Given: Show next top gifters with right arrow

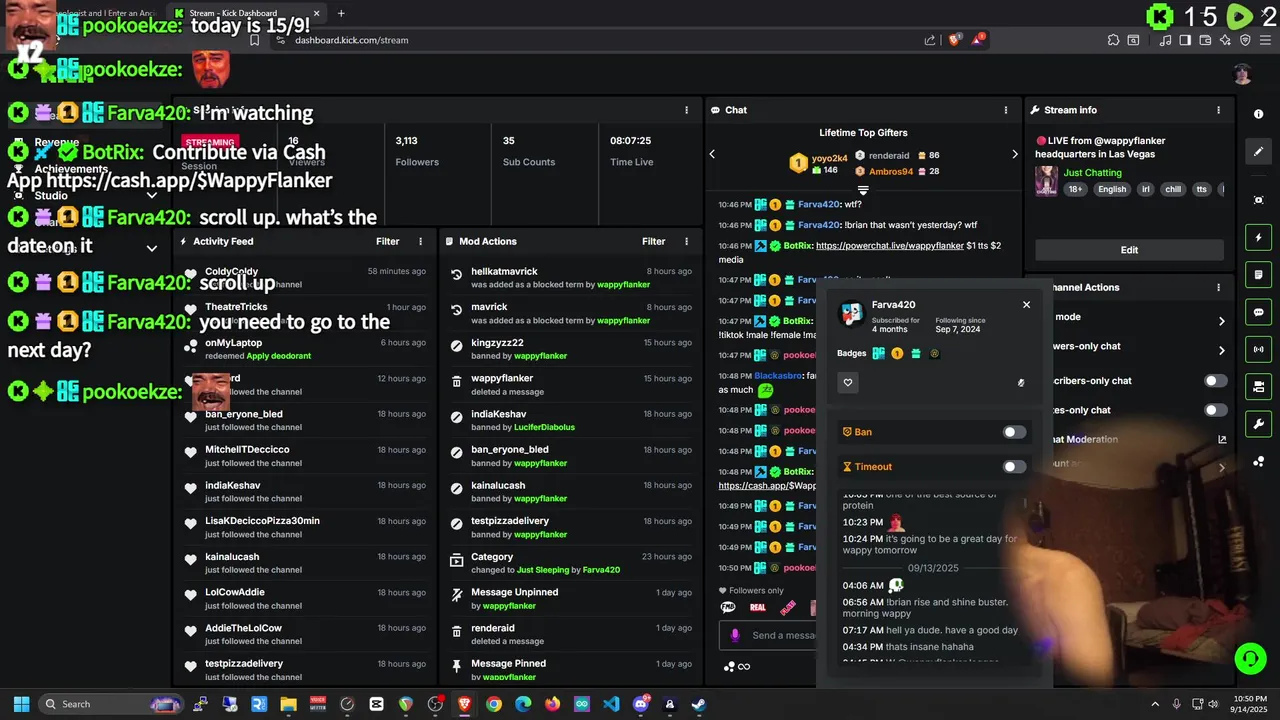Looking at the screenshot, I should (x=1014, y=154).
